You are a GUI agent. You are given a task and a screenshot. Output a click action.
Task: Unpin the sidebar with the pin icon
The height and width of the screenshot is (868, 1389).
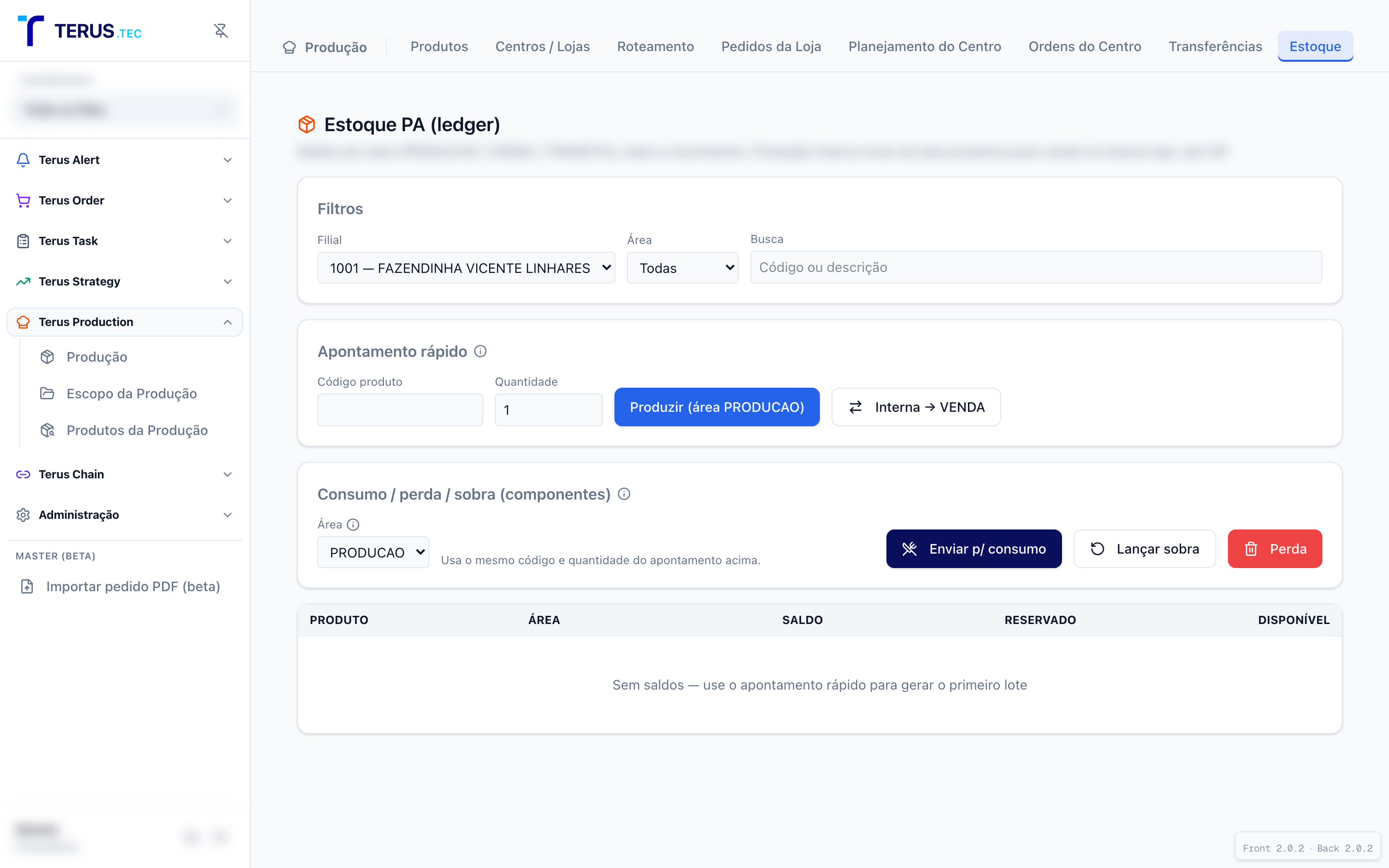tap(221, 30)
